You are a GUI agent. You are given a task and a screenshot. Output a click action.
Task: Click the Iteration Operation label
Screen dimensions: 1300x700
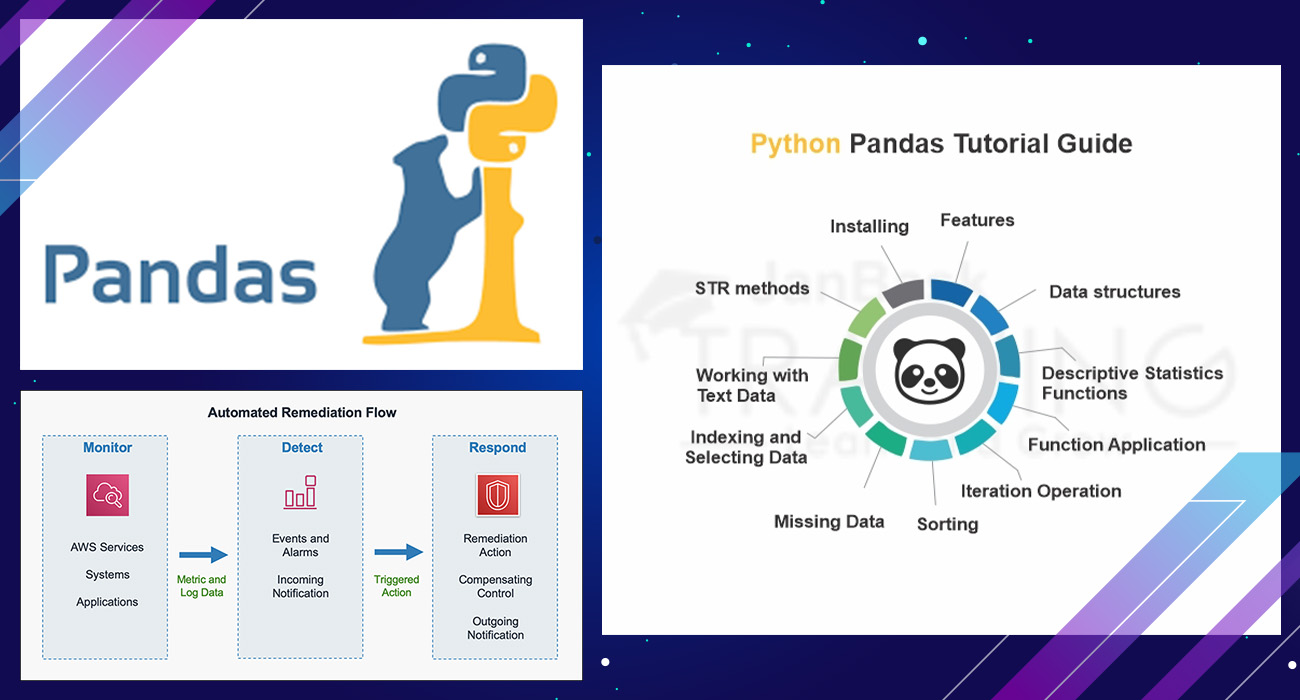pyautogui.click(x=1040, y=491)
